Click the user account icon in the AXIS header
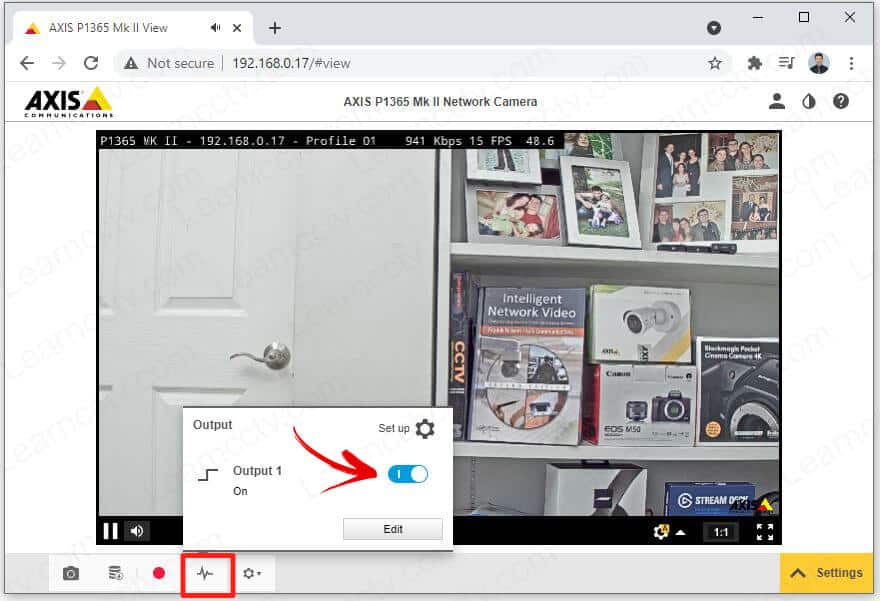 (x=777, y=101)
